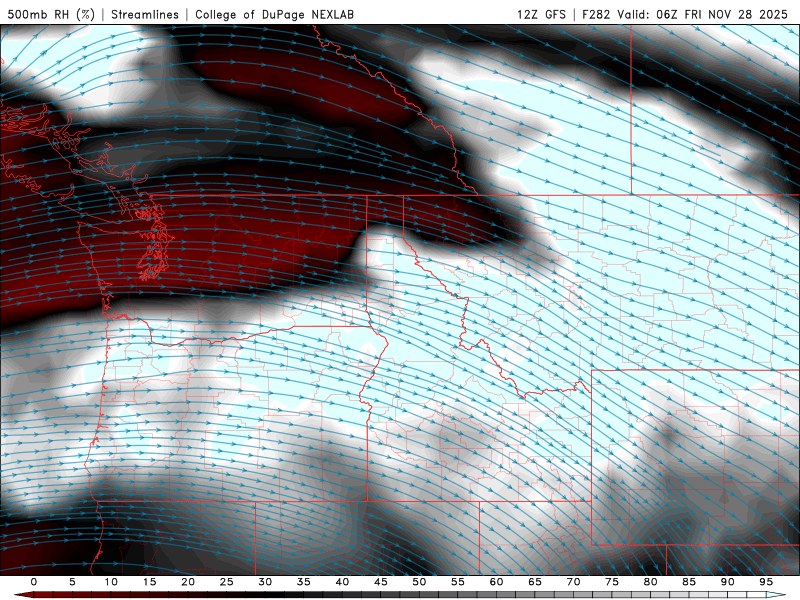
Task: Click the colorbar label '35'
Action: coord(304,582)
